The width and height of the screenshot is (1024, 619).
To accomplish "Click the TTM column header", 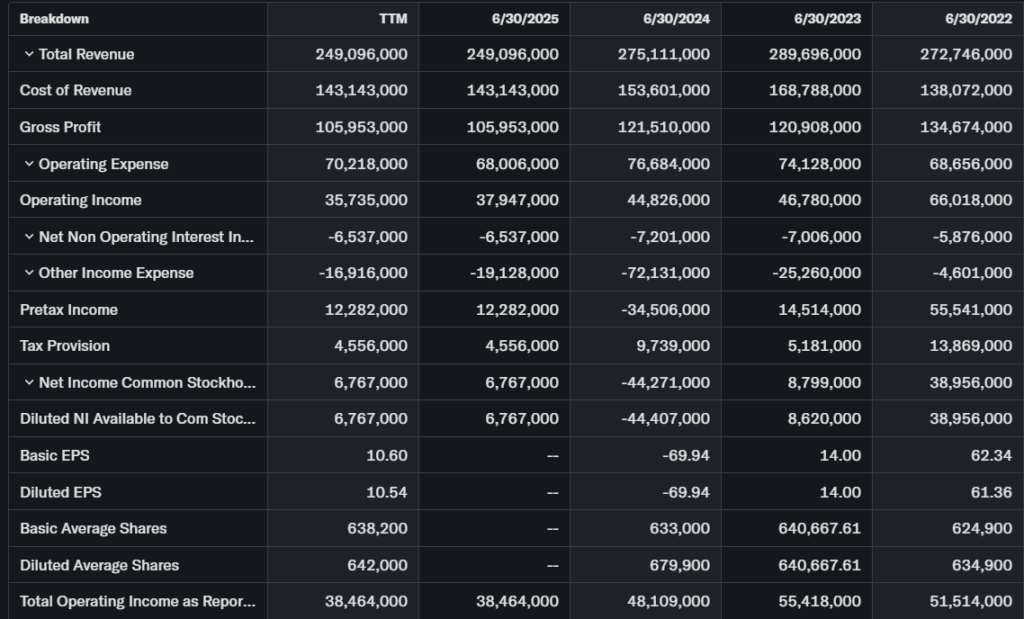I will (x=394, y=19).
